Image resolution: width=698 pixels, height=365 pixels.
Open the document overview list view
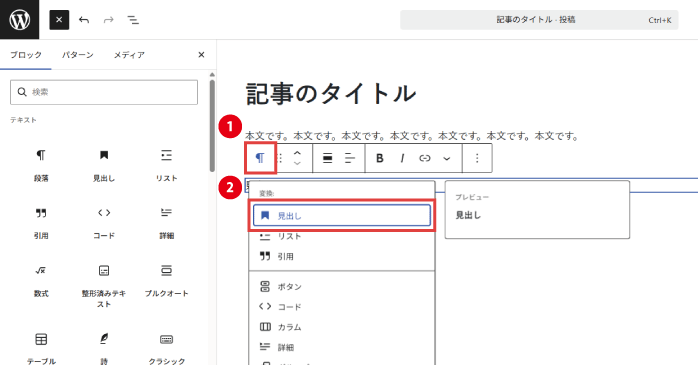[x=133, y=20]
